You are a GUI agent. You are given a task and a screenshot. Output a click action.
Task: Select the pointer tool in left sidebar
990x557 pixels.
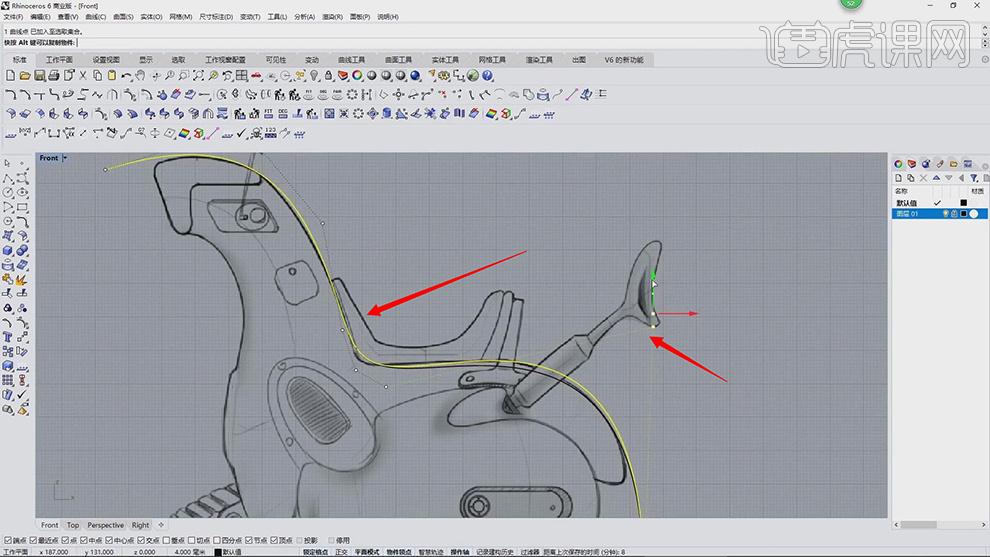click(x=8, y=164)
